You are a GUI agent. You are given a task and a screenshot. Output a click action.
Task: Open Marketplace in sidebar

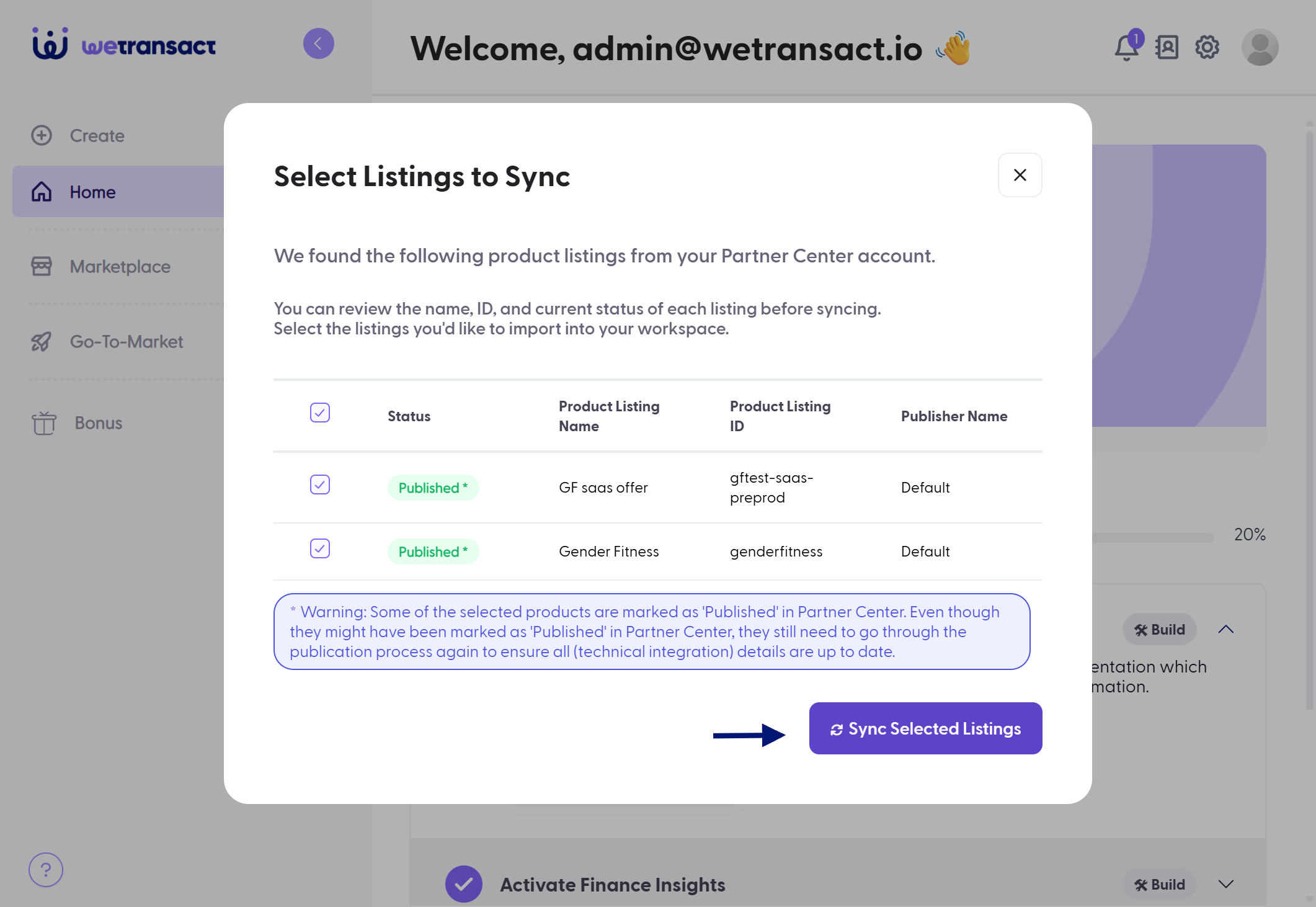point(120,266)
